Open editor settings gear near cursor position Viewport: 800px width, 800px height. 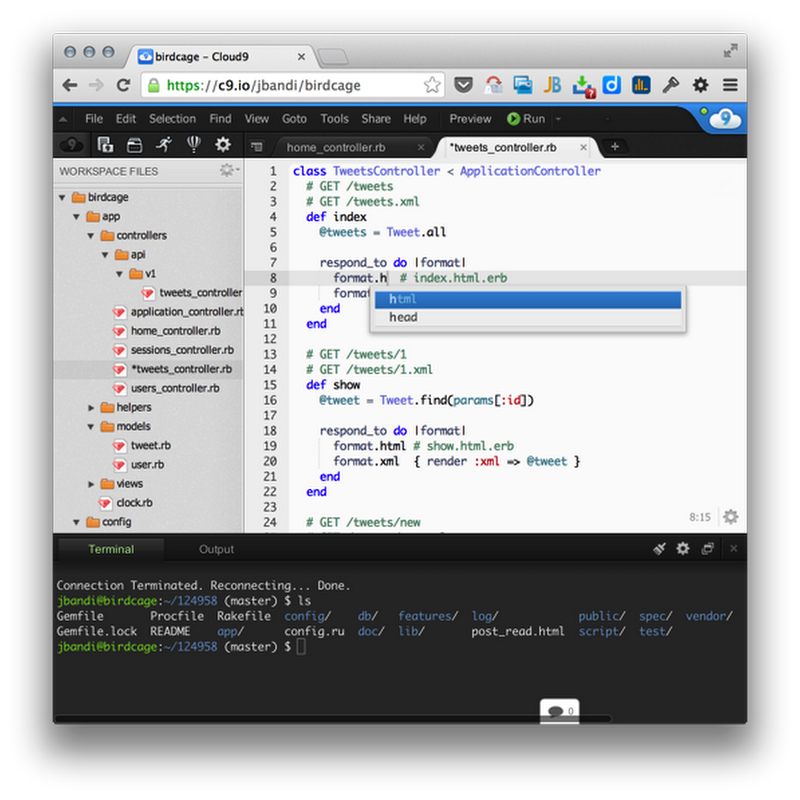731,517
